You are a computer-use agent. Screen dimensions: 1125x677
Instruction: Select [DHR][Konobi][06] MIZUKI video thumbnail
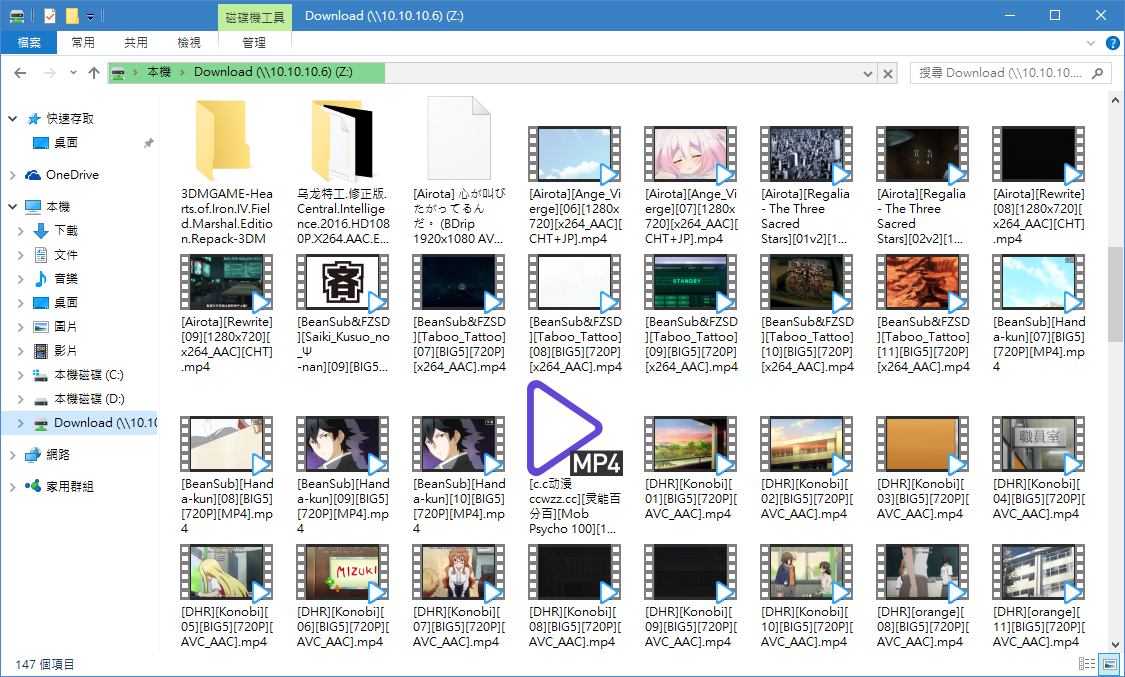342,572
